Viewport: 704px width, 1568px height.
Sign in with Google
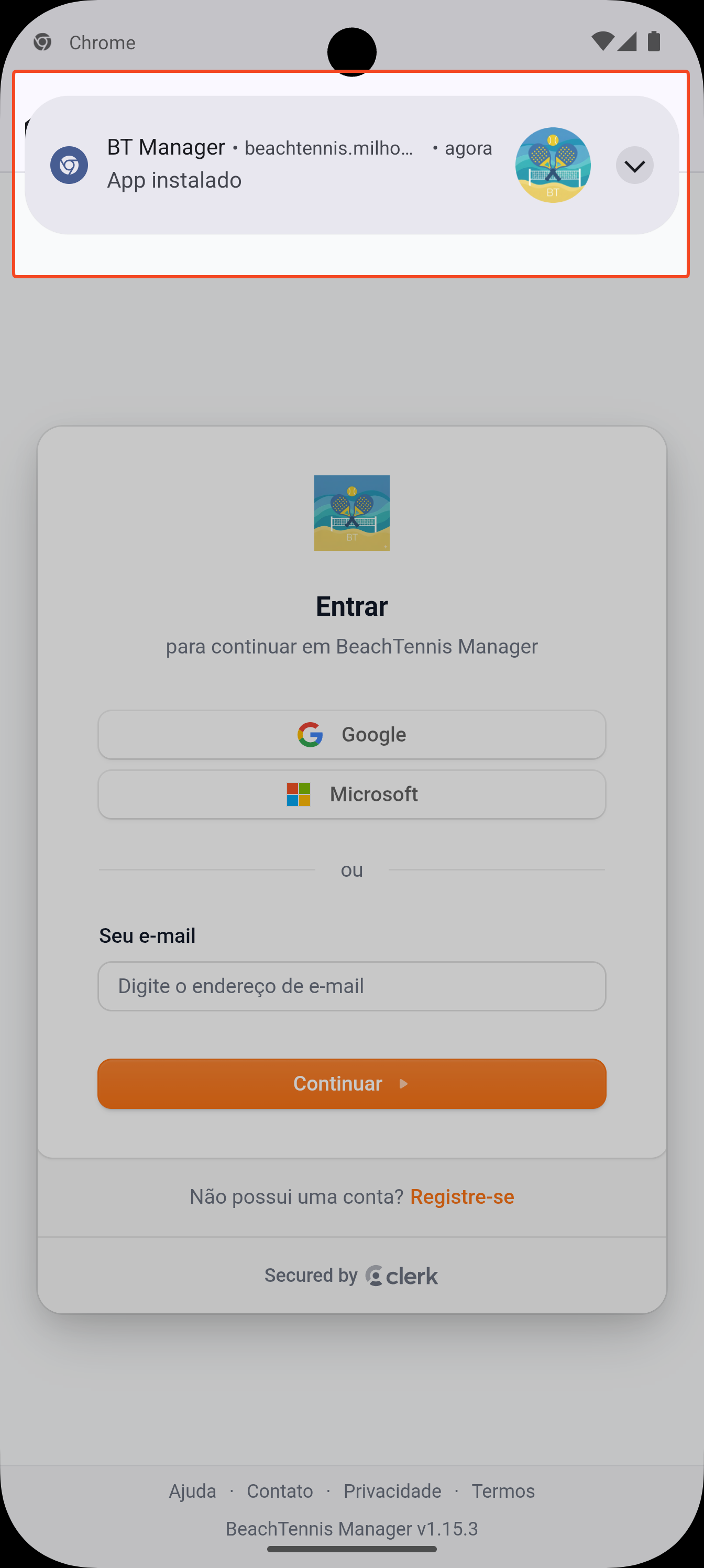351,735
